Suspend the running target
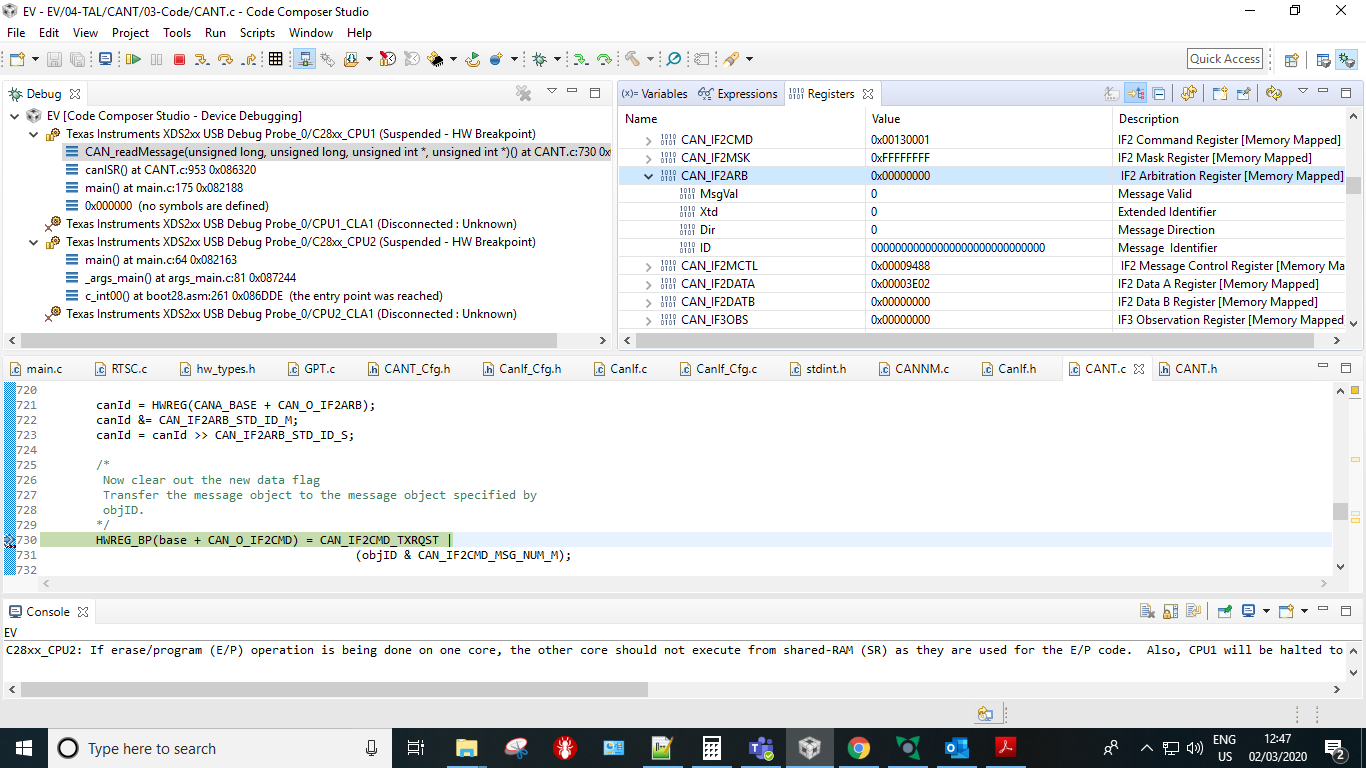 coord(157,59)
